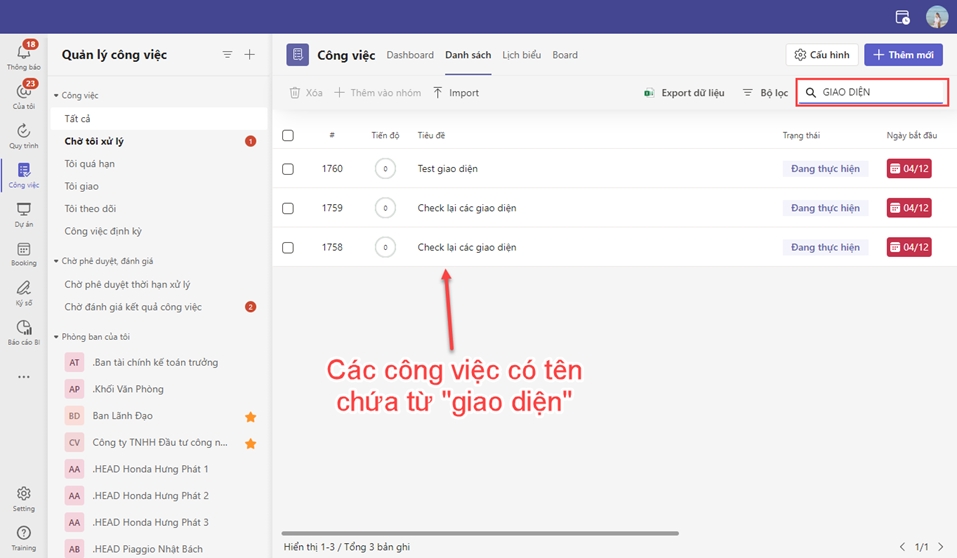
Task: Open Ký số signature icon
Action: point(23,289)
